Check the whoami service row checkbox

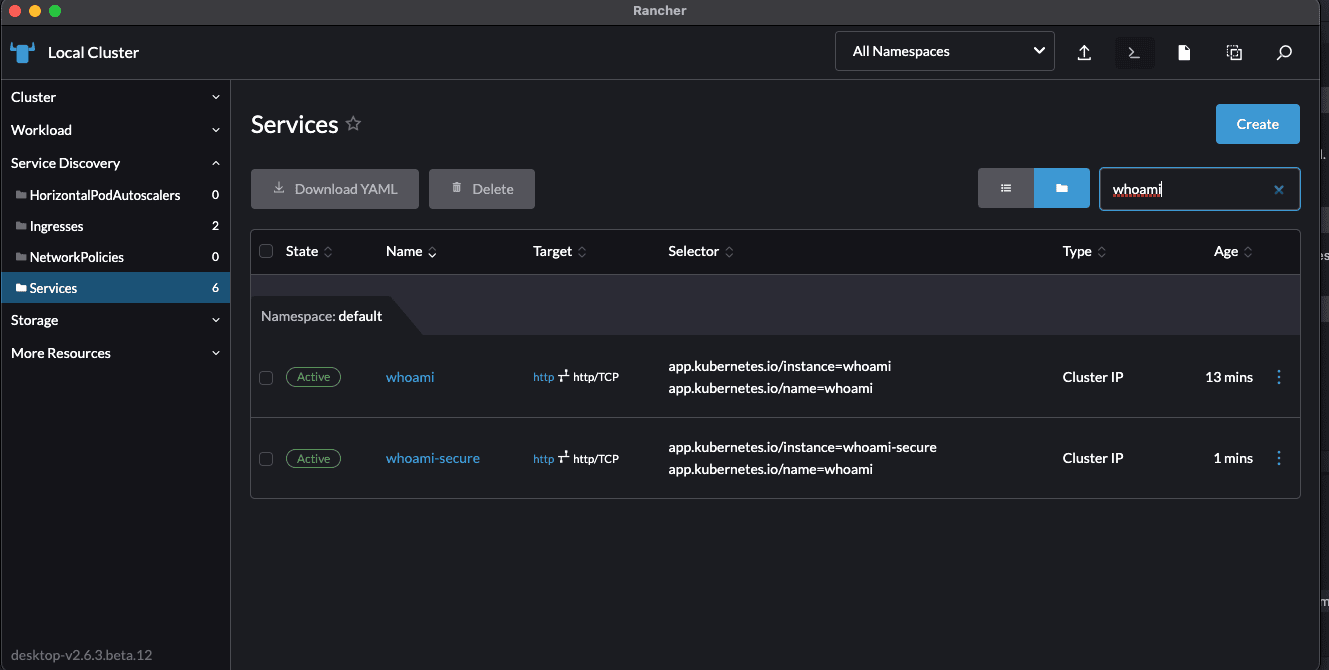266,378
